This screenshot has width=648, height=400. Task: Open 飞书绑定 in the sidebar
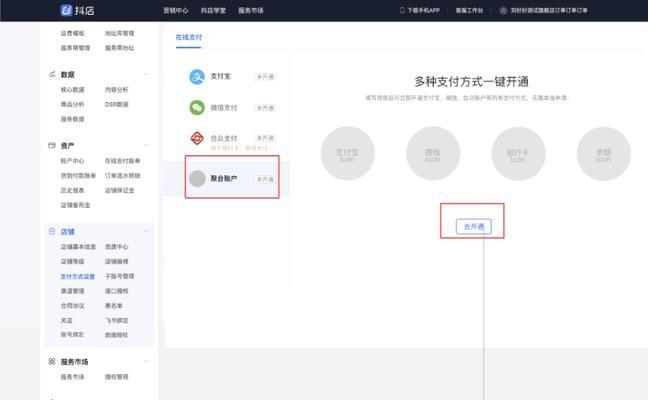117,320
